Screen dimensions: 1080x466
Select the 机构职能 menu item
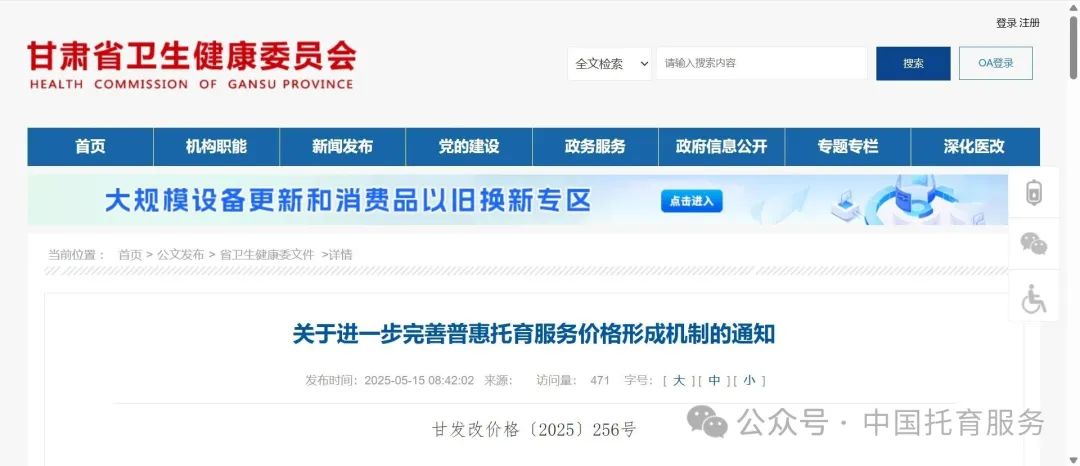click(x=216, y=147)
